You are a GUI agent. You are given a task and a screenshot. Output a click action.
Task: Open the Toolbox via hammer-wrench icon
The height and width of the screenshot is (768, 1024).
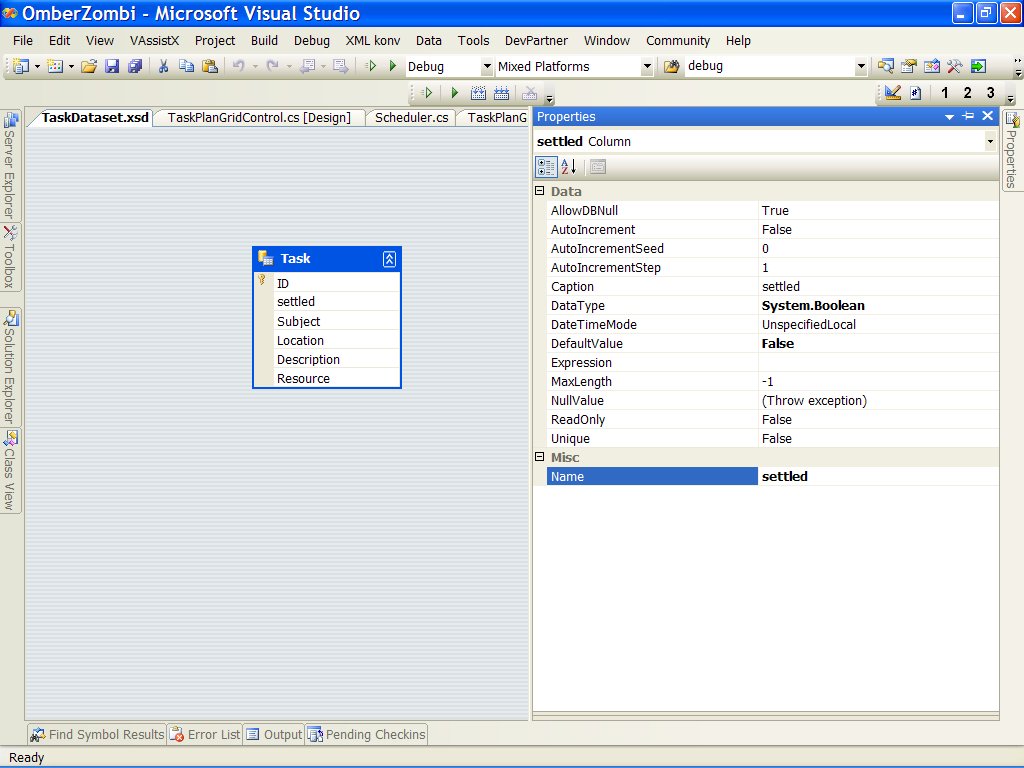[955, 66]
